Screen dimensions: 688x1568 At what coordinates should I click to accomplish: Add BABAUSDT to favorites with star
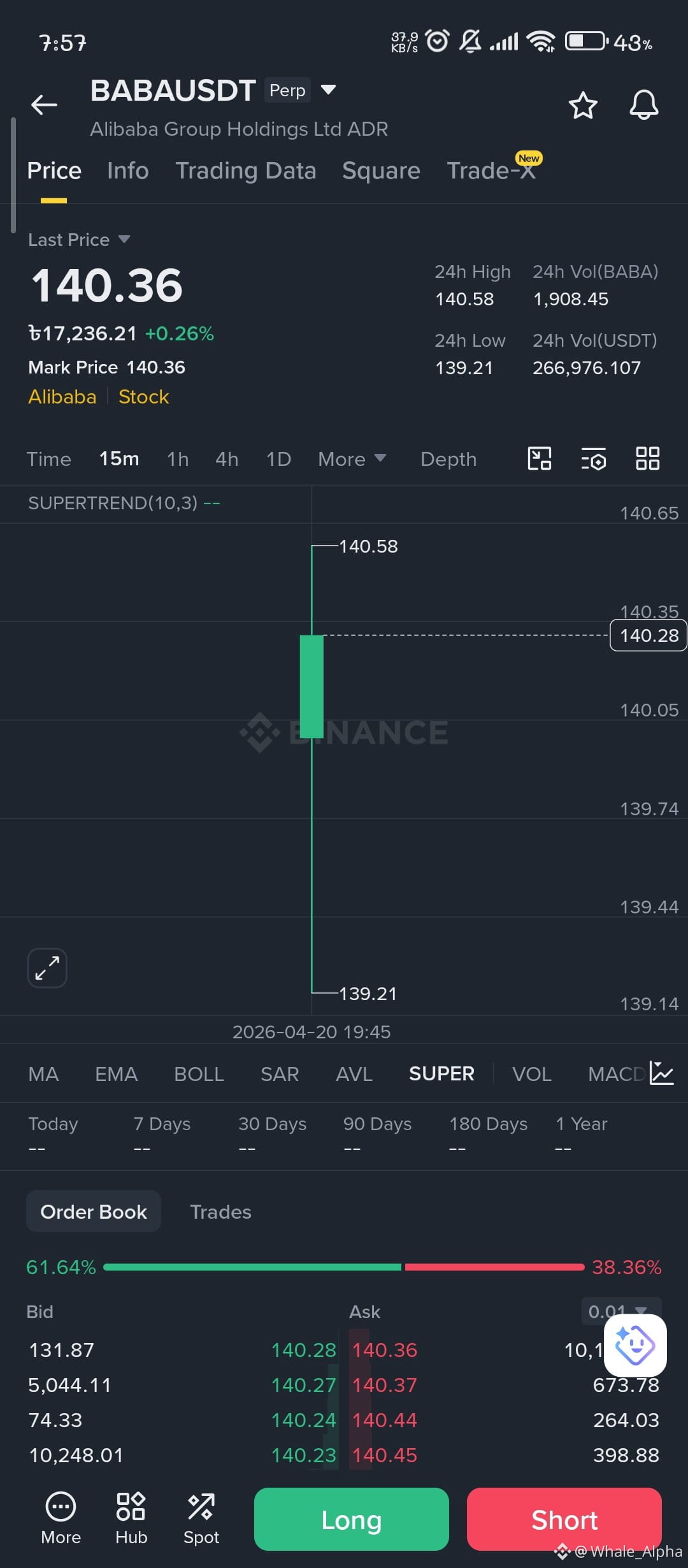tap(582, 105)
